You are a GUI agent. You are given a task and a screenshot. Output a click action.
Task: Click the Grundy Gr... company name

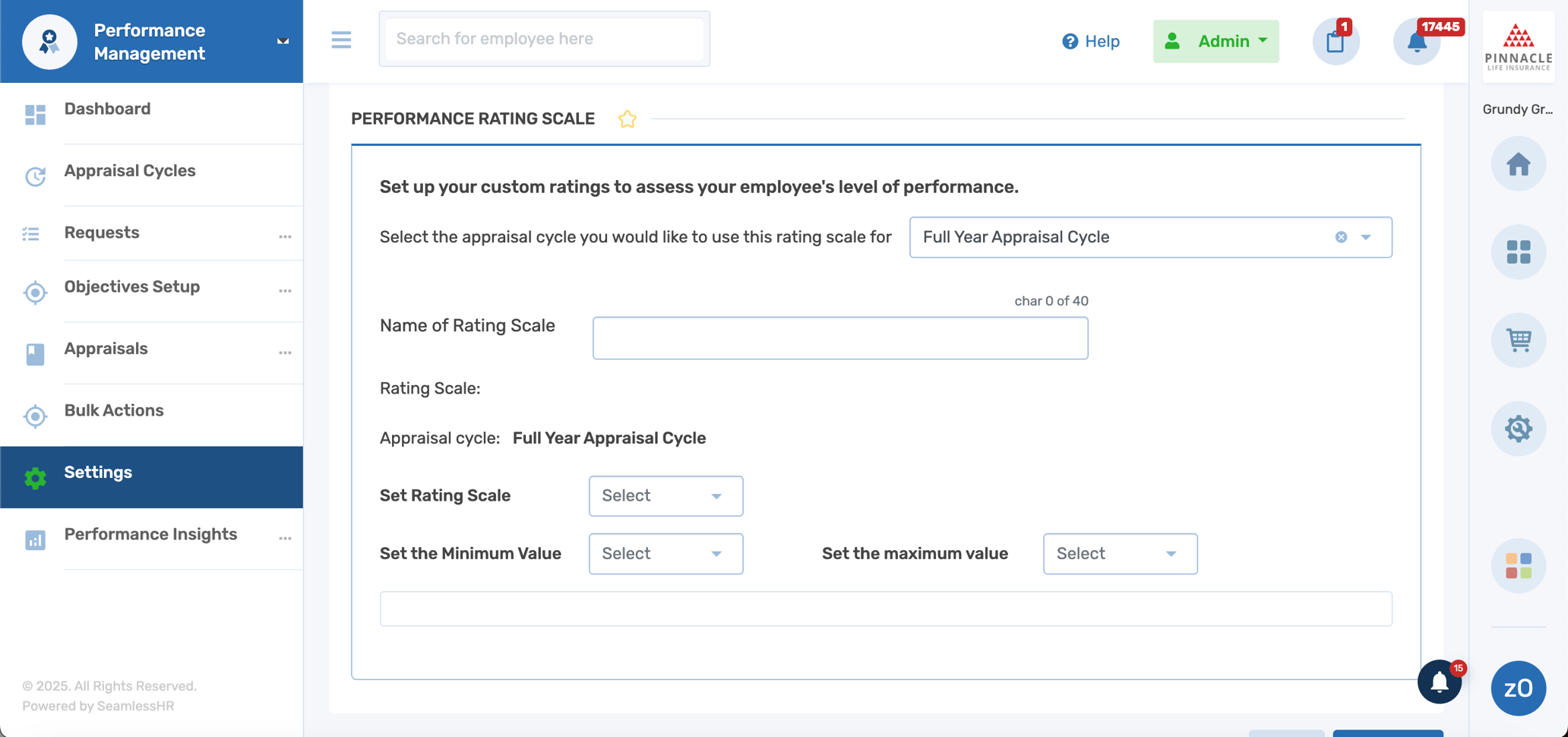tap(1517, 109)
